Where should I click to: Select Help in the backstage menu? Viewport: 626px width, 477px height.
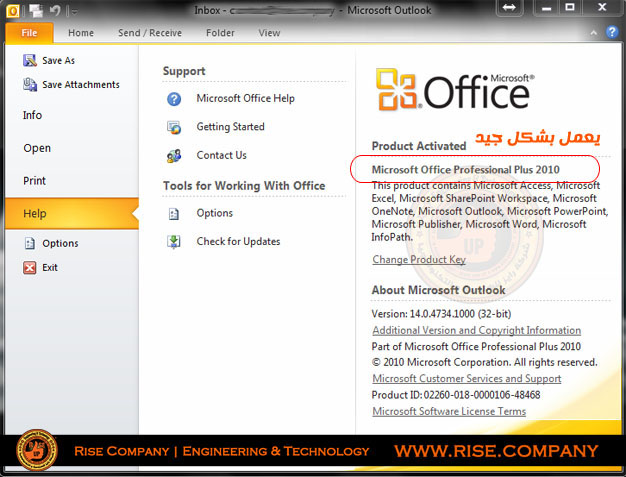[72, 214]
